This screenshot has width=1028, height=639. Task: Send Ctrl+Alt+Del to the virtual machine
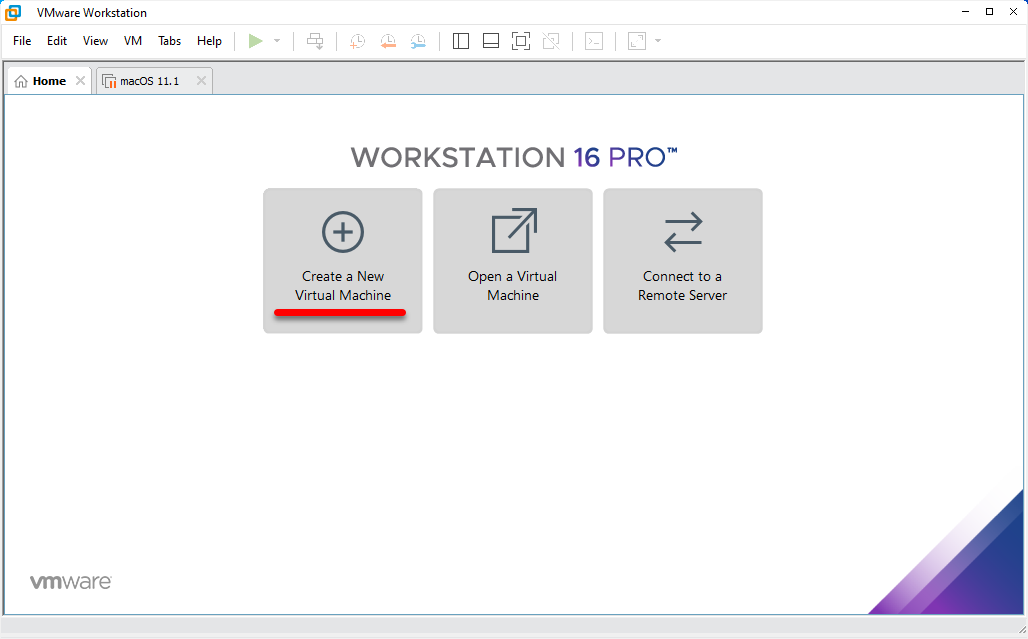pyautogui.click(x=315, y=41)
